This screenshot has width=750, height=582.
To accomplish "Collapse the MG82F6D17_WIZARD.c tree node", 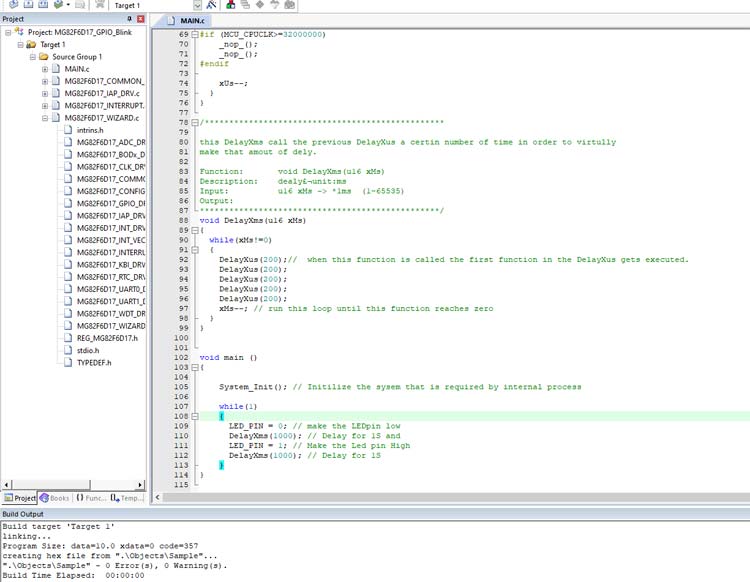I will coord(45,117).
